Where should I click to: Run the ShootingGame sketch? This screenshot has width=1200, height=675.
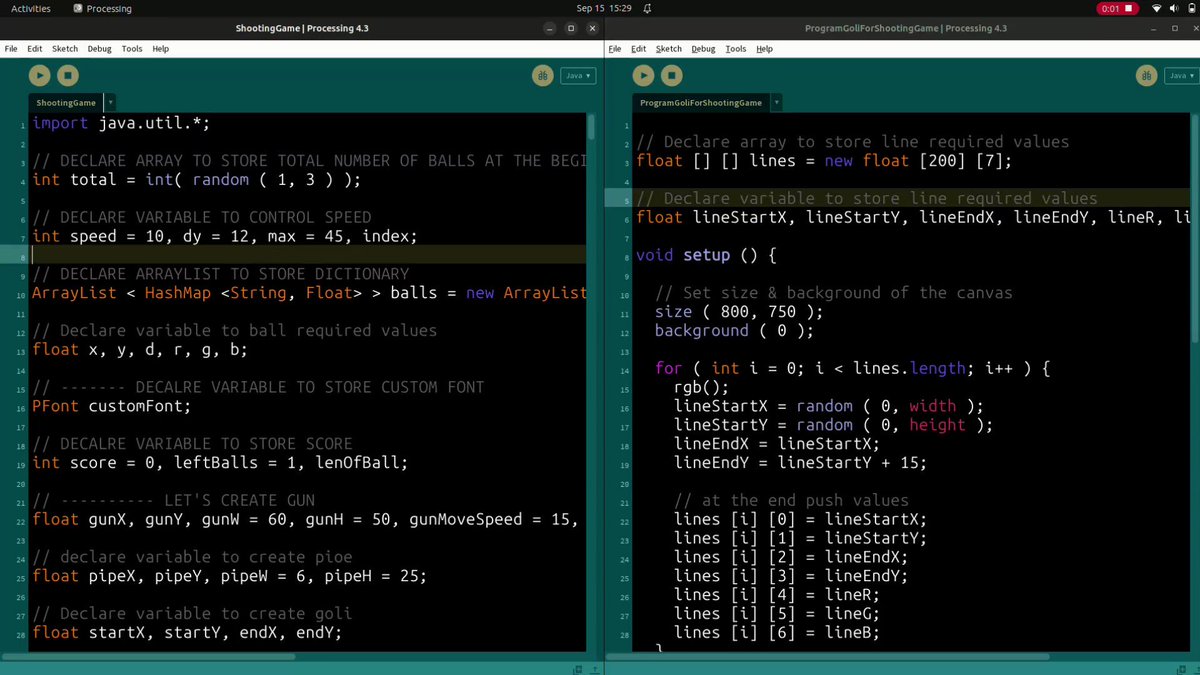tap(39, 75)
